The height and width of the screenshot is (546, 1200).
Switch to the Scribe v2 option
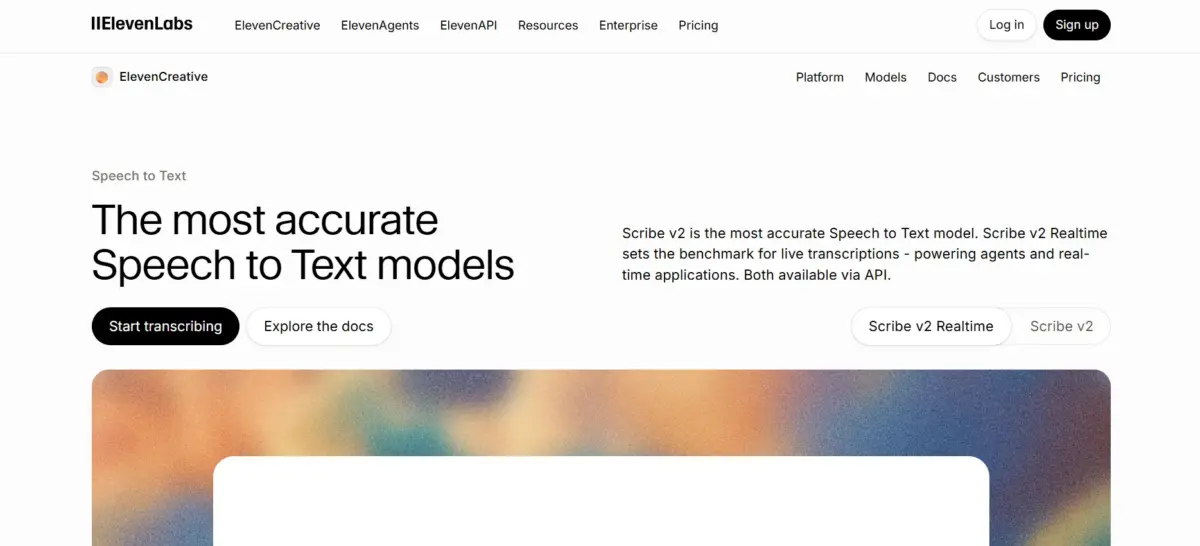pyautogui.click(x=1061, y=326)
